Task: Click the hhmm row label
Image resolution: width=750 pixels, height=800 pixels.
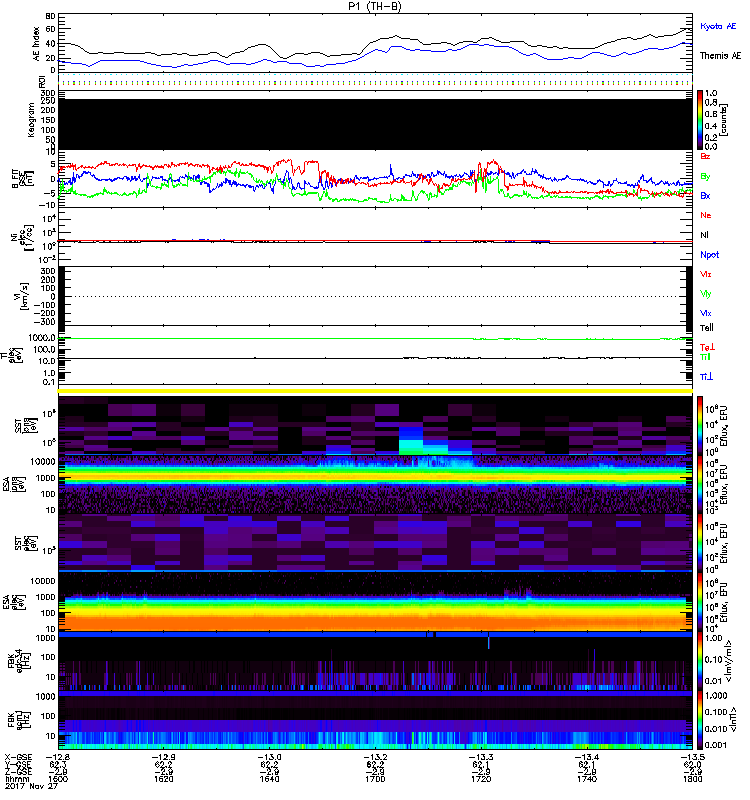Action: click(x=15, y=779)
